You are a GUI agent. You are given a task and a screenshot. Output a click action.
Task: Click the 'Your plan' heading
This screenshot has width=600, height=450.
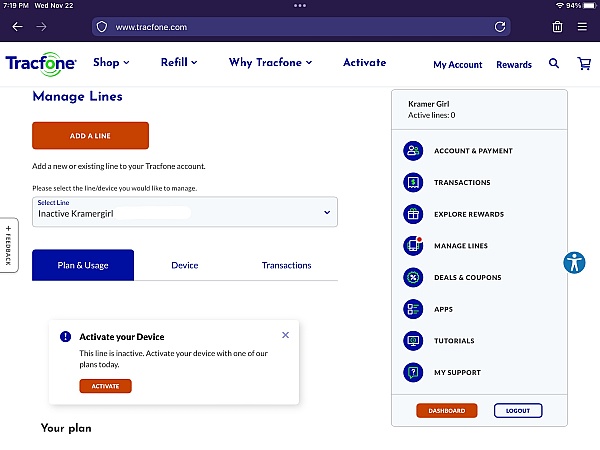tap(66, 428)
